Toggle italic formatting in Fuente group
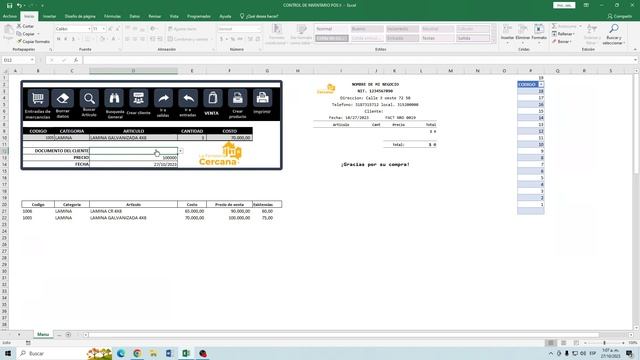 (66, 39)
